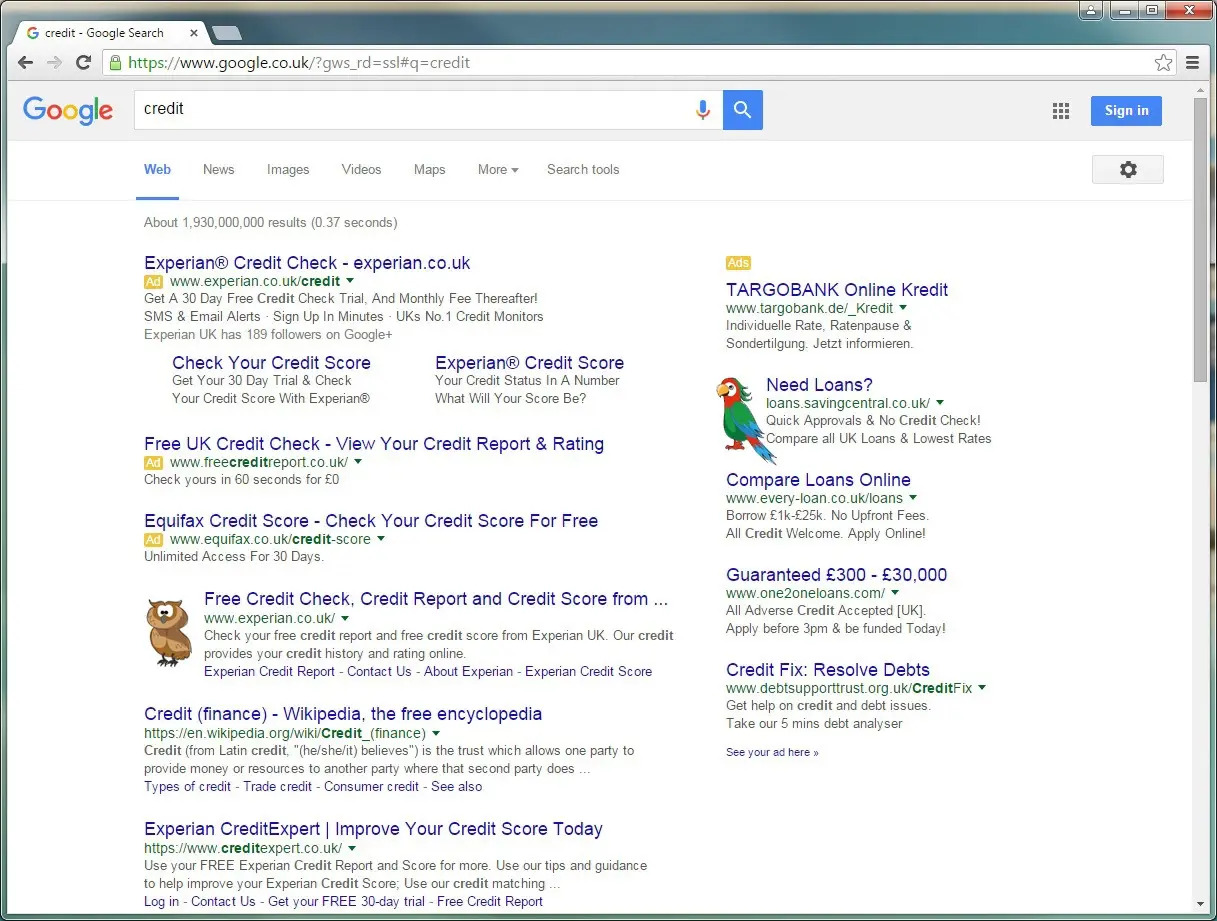1217x921 pixels.
Task: Click the microphone icon for voice search
Action: (703, 110)
